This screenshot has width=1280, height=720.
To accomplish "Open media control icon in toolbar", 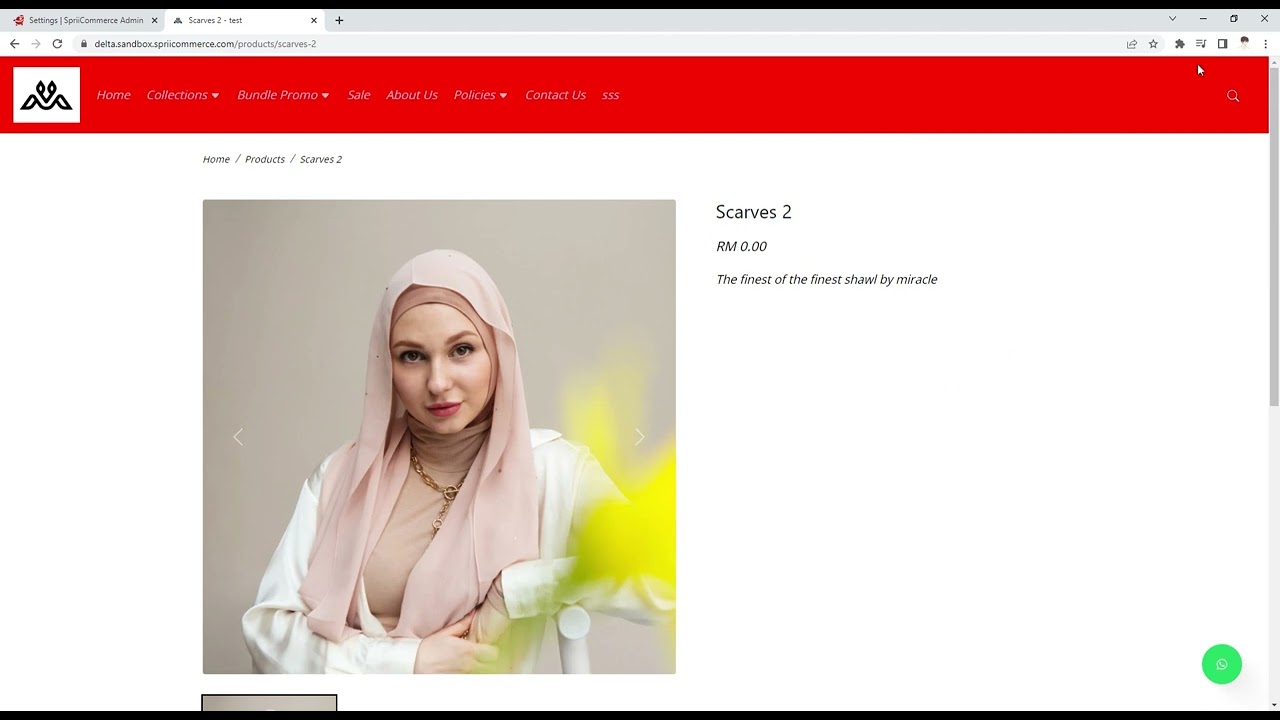I will pos(1201,44).
